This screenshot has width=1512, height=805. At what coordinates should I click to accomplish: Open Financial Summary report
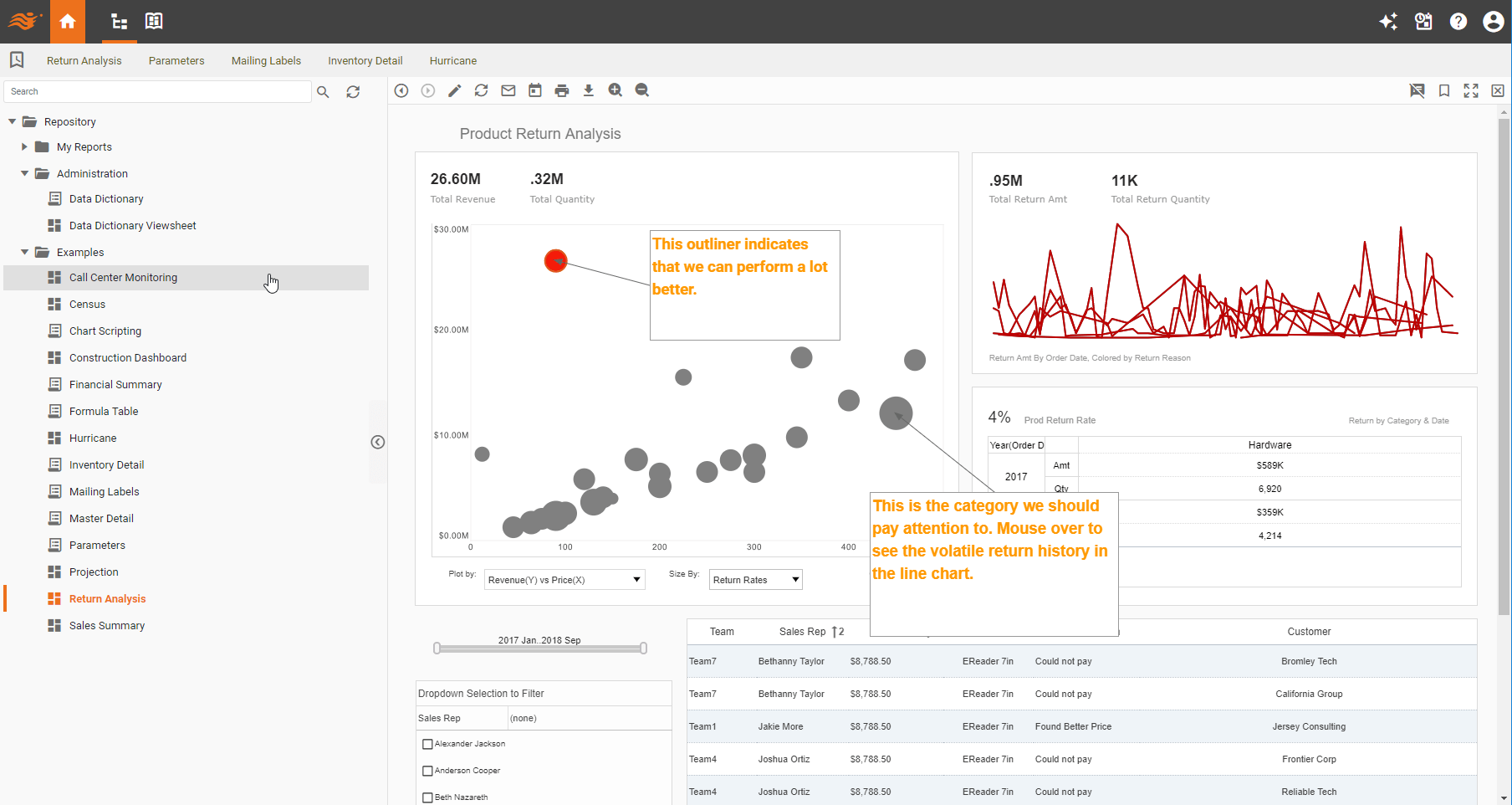click(115, 385)
